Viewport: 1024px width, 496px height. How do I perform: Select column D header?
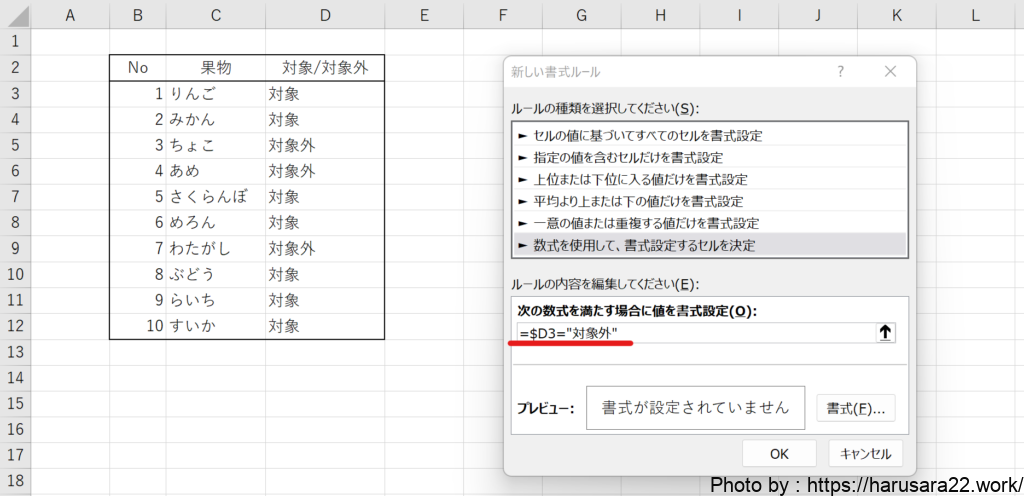pos(324,15)
